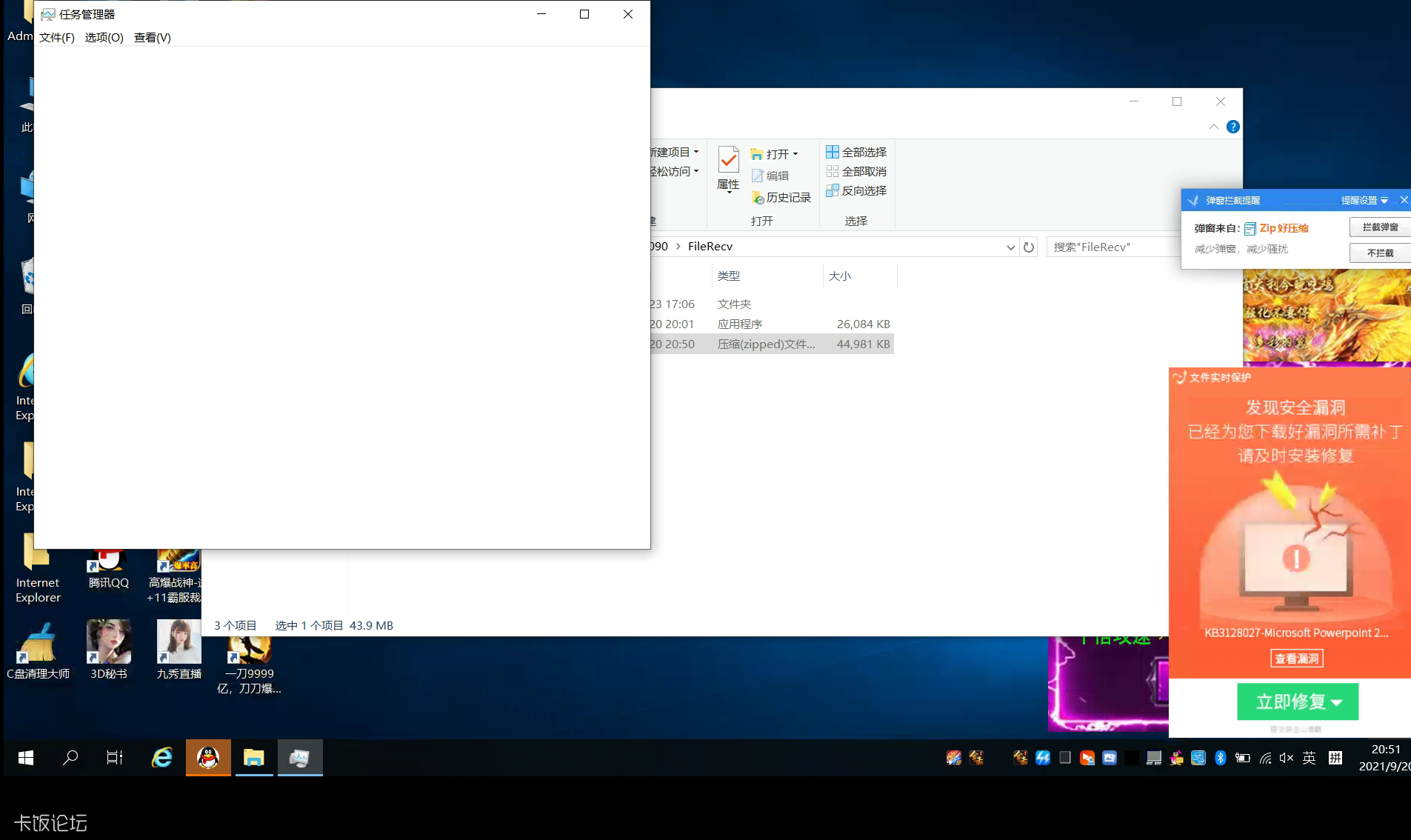Click 全部取消 in the Explorer ribbon
Viewport: 1411px width, 840px height.
click(856, 171)
